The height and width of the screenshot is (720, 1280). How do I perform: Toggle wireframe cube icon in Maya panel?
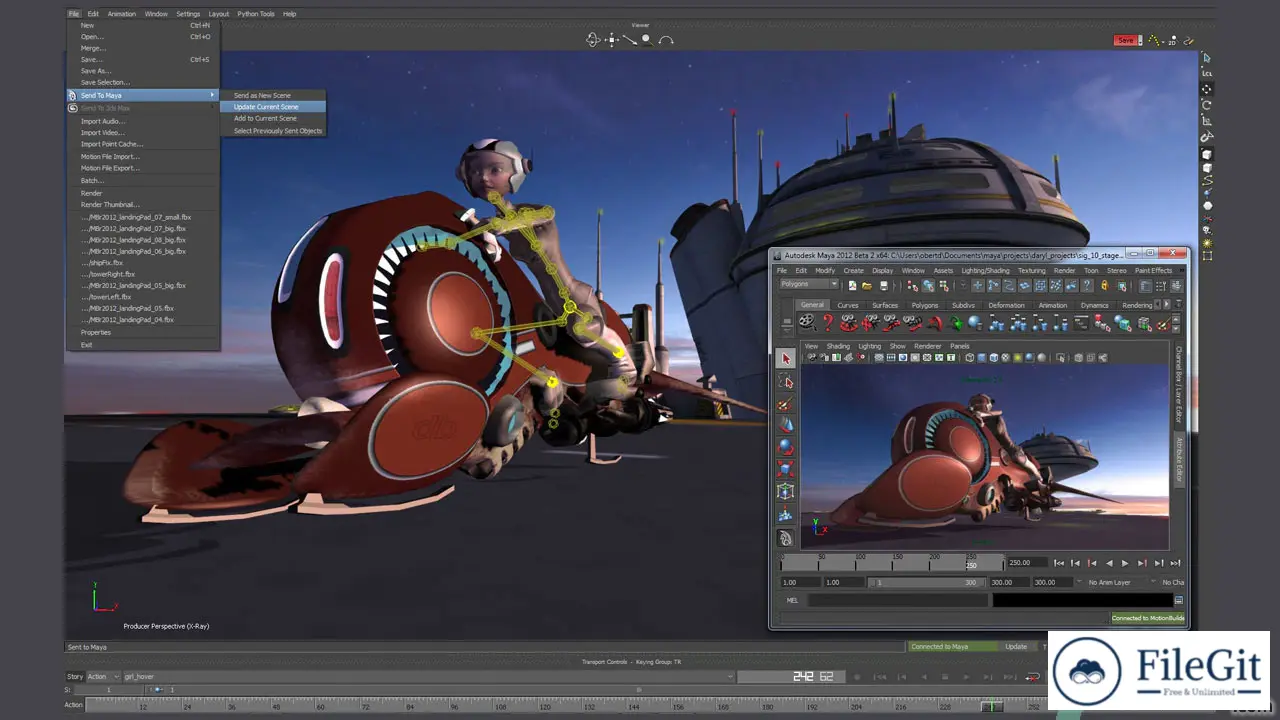tap(970, 357)
